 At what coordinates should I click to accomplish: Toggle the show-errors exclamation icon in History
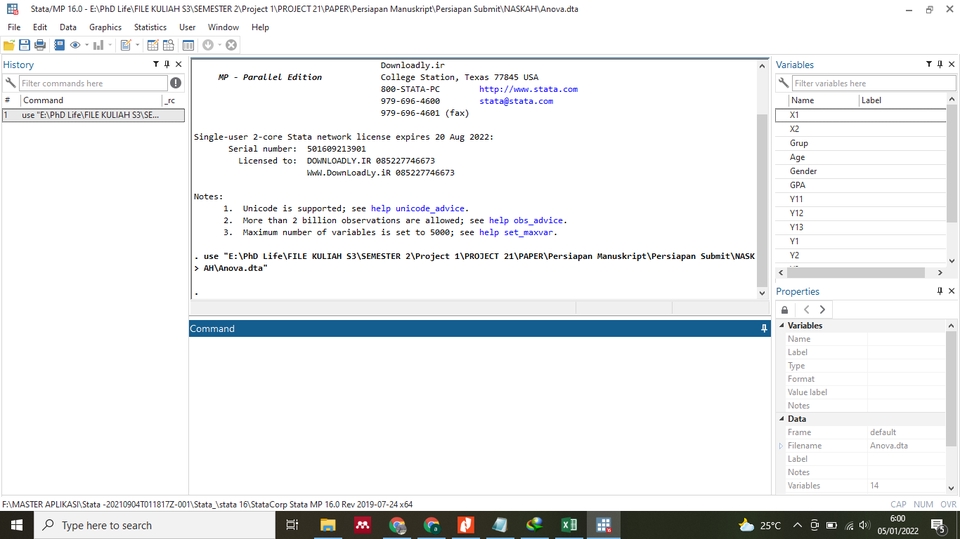(x=176, y=83)
